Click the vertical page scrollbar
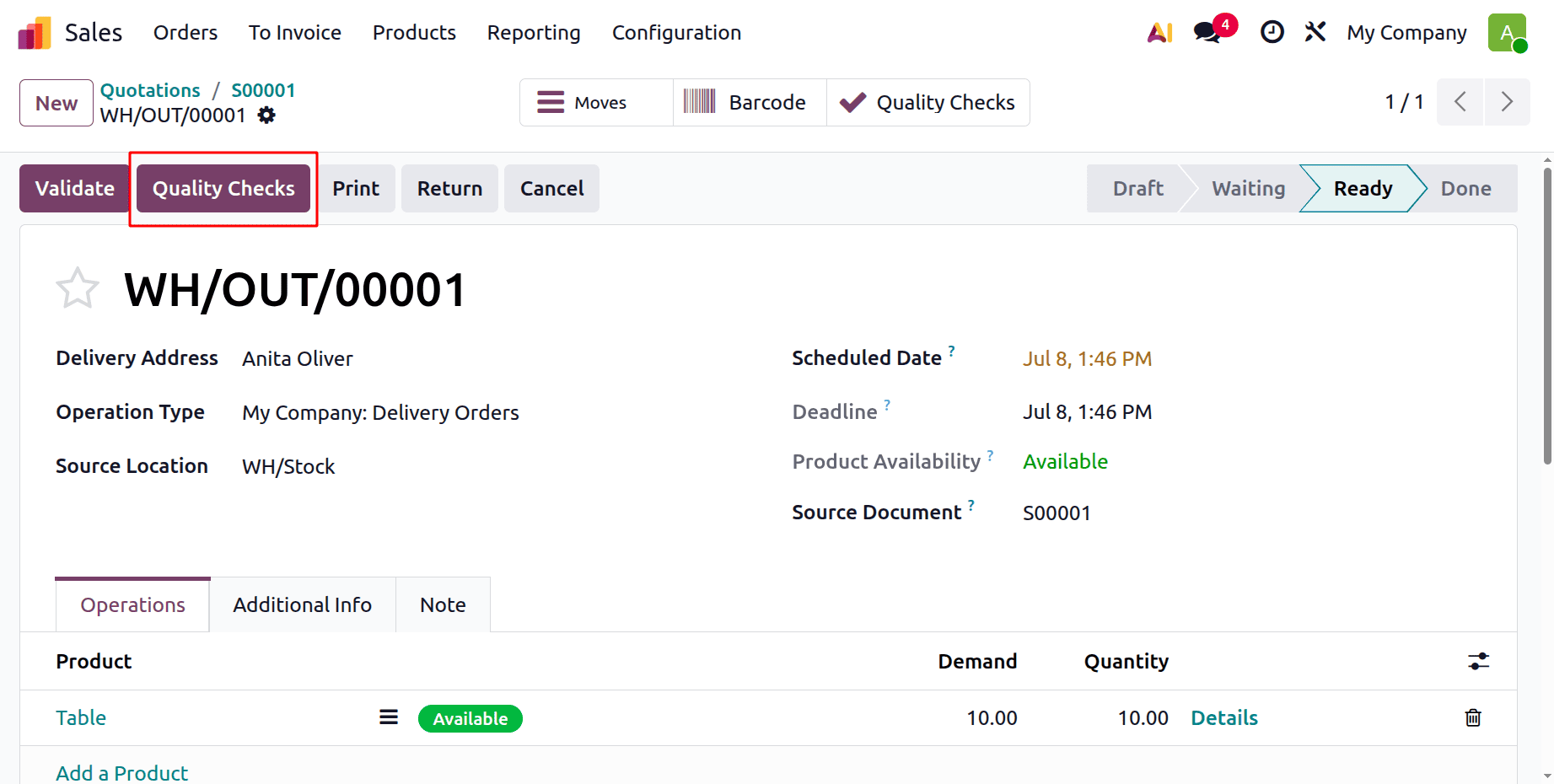1554x784 pixels. pos(1547,316)
